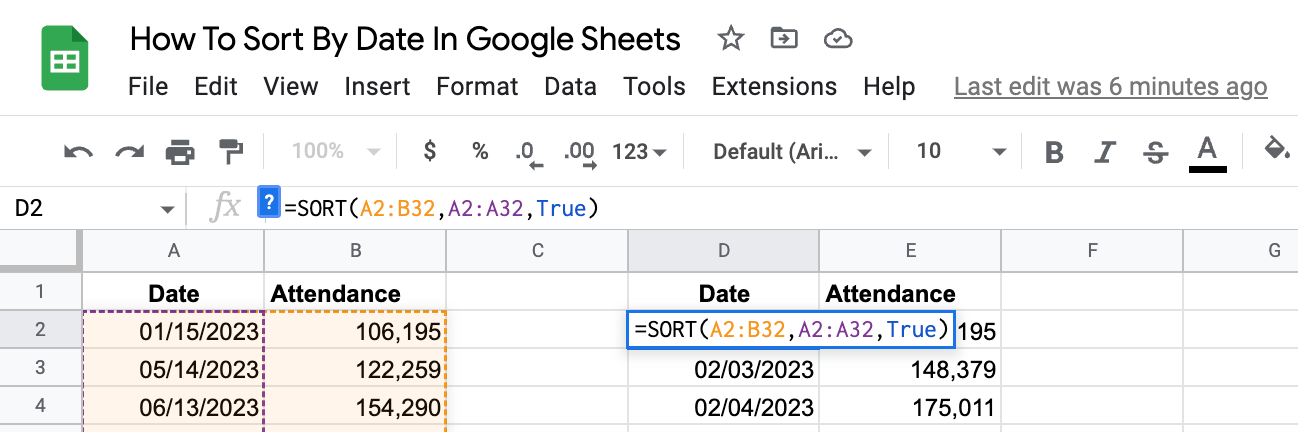
Task: Toggle strikethrough formatting
Action: coord(1155,152)
